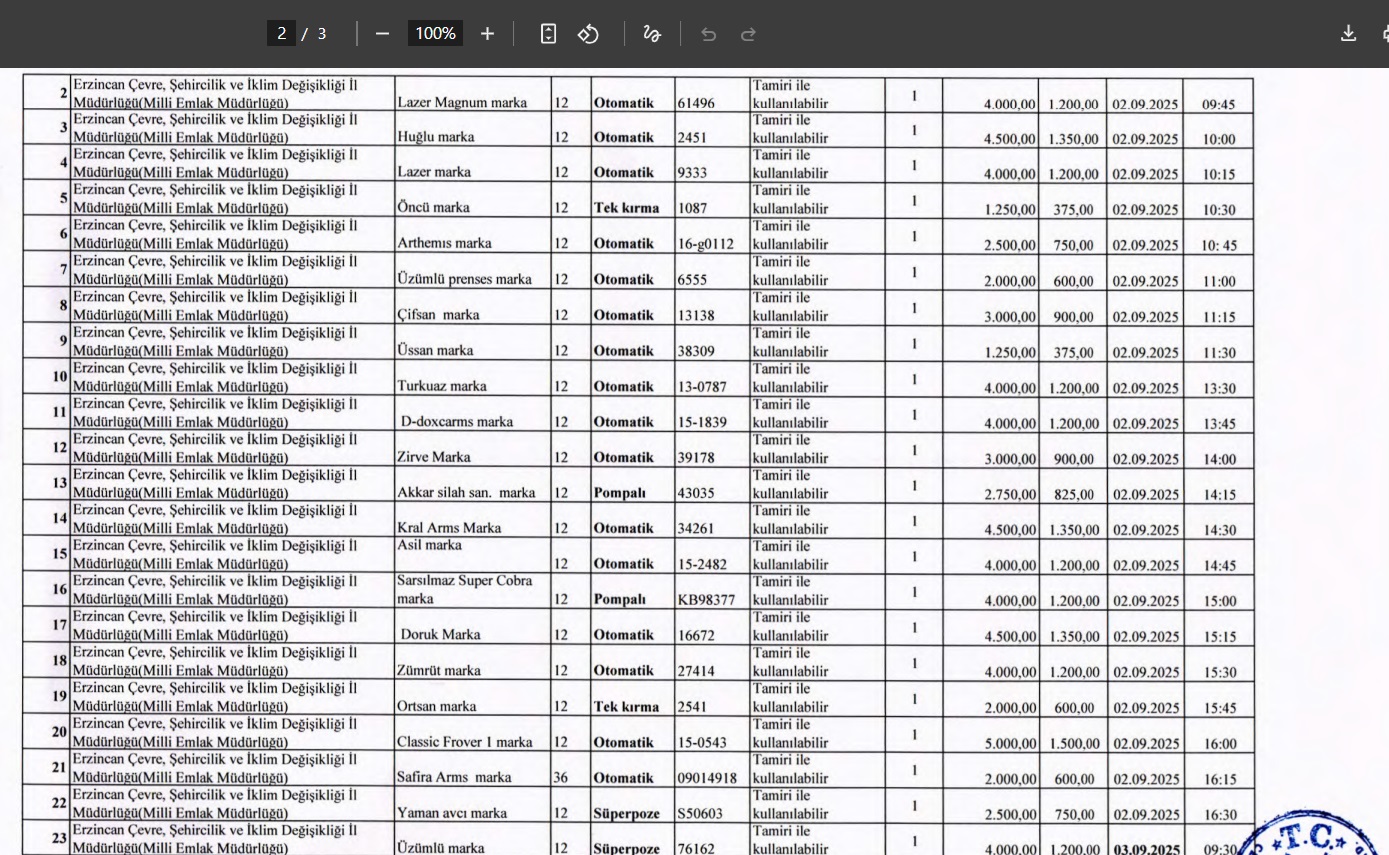Click the redo arrow in the toolbar
Screen dimensions: 1389x855
click(x=748, y=34)
